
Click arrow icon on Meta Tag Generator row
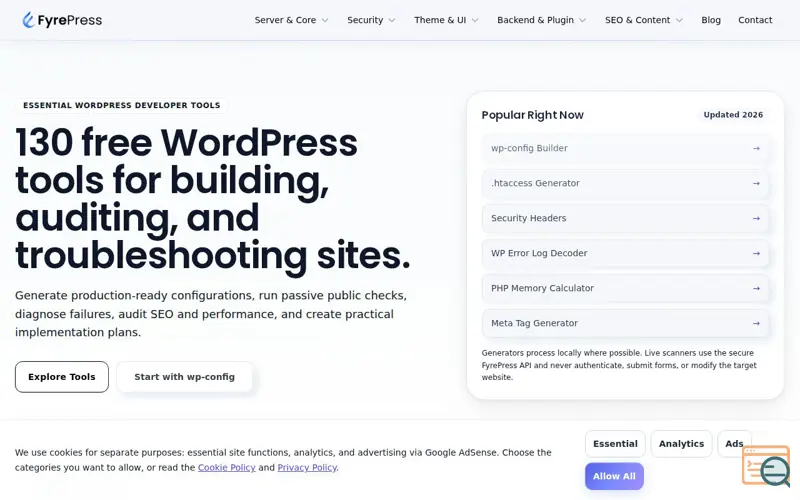pos(756,323)
